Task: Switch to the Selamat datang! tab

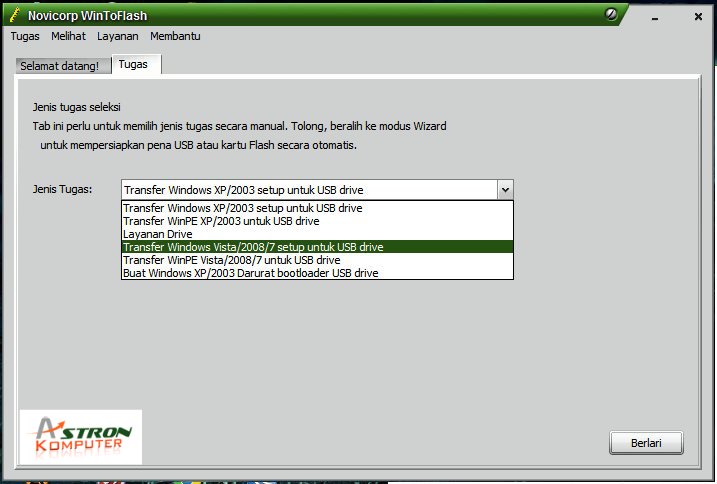Action: coord(63,65)
